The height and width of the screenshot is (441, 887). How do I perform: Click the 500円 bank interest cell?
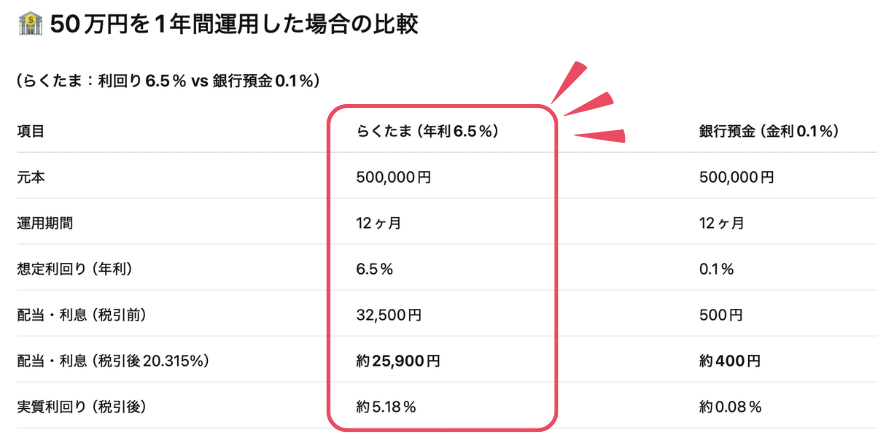(x=721, y=315)
